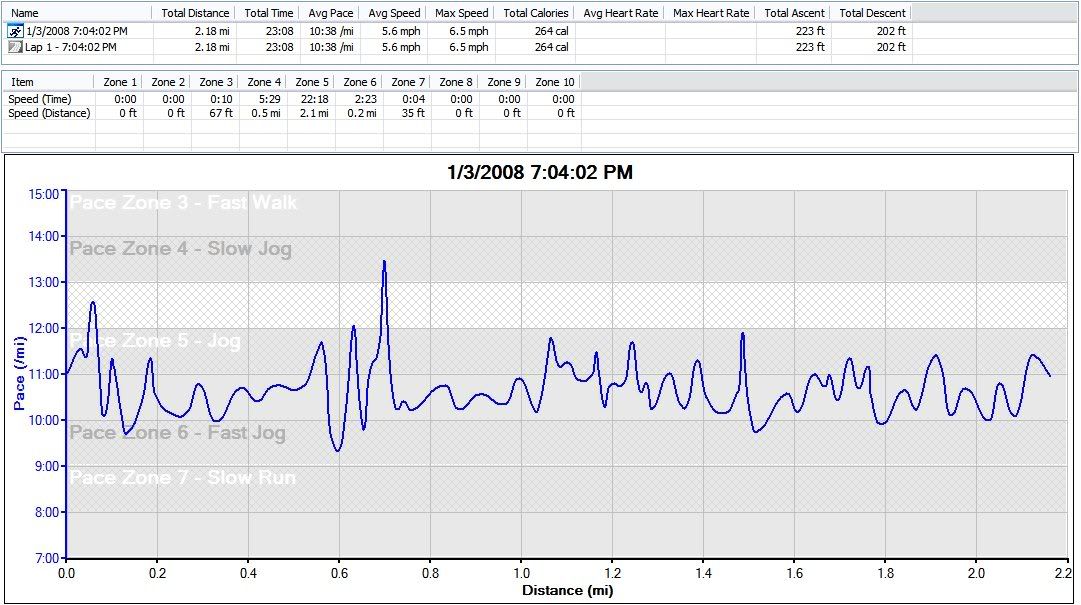This screenshot has width=1081, height=605.
Task: Select the Speed (Time) row
Action: (x=38, y=99)
